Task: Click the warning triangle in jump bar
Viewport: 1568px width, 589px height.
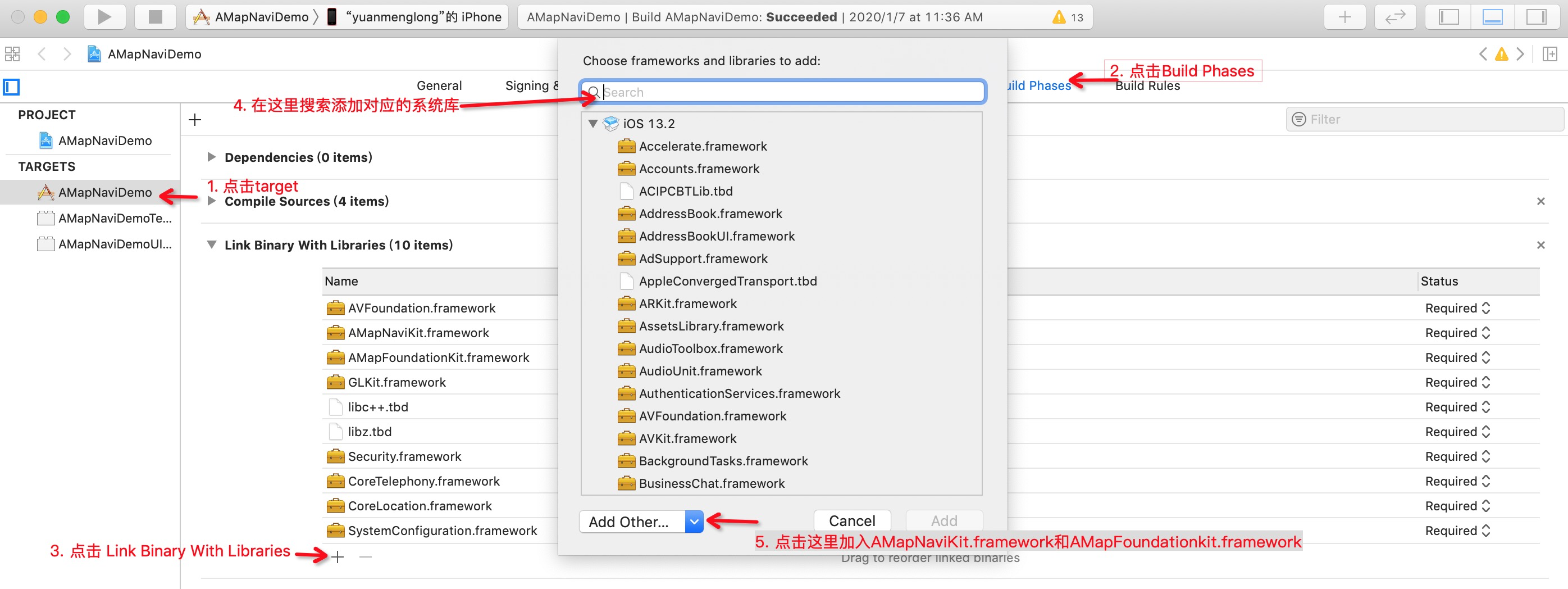Action: point(1502,54)
